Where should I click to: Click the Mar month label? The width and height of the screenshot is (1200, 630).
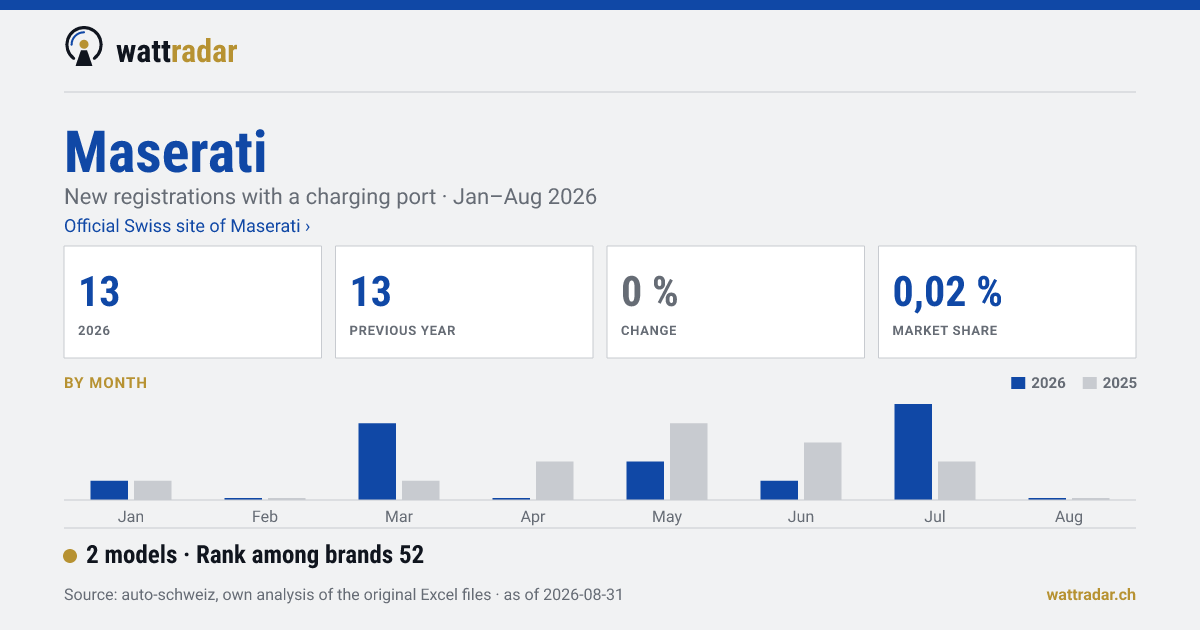point(399,517)
